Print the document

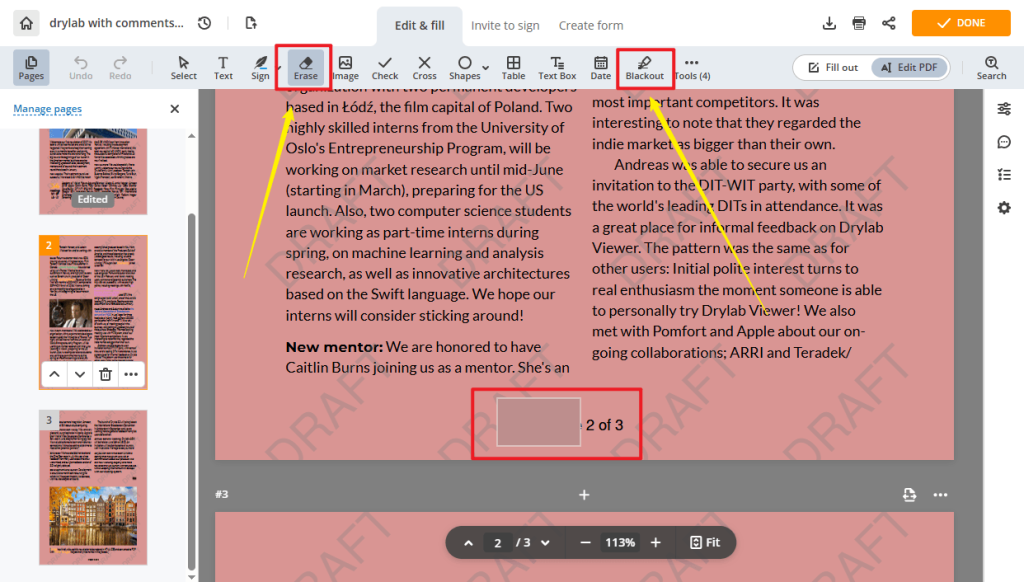click(859, 24)
